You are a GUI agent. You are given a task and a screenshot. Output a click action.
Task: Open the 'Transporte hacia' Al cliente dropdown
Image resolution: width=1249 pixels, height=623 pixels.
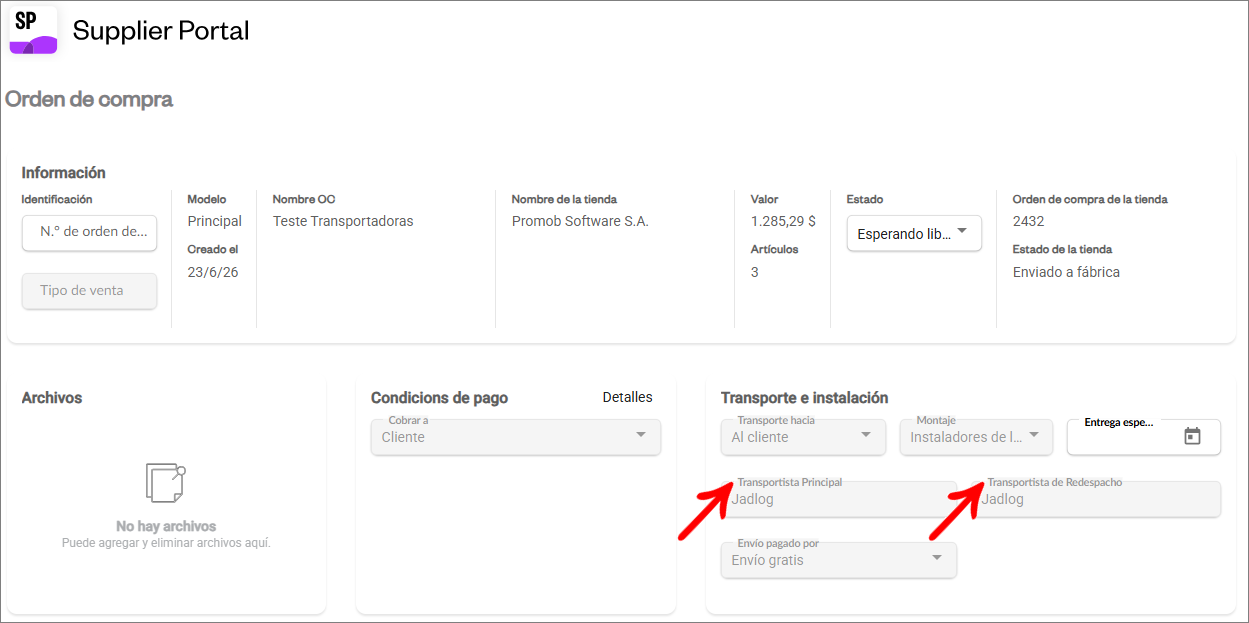tap(803, 437)
